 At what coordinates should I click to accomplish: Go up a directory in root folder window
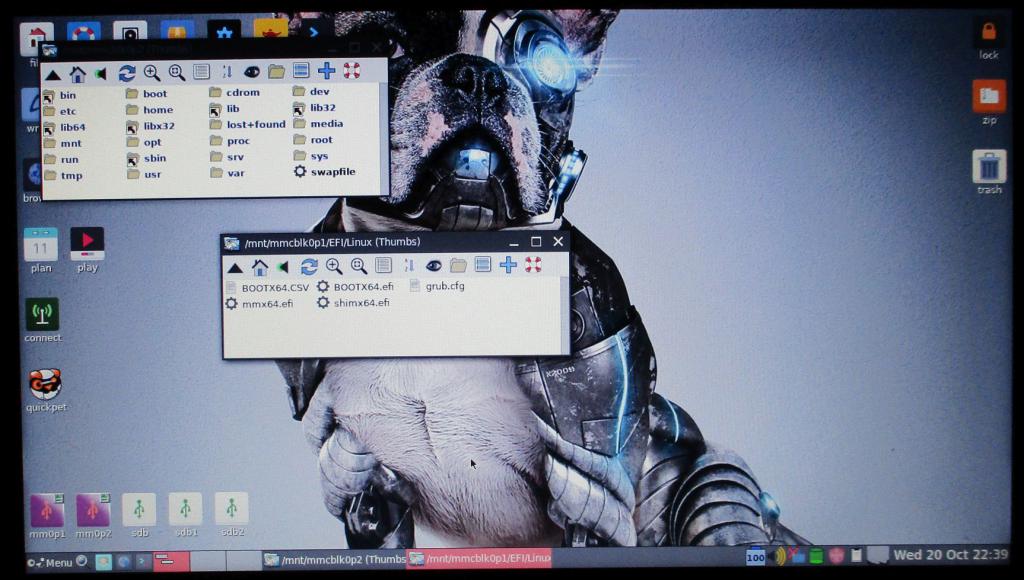(54, 75)
